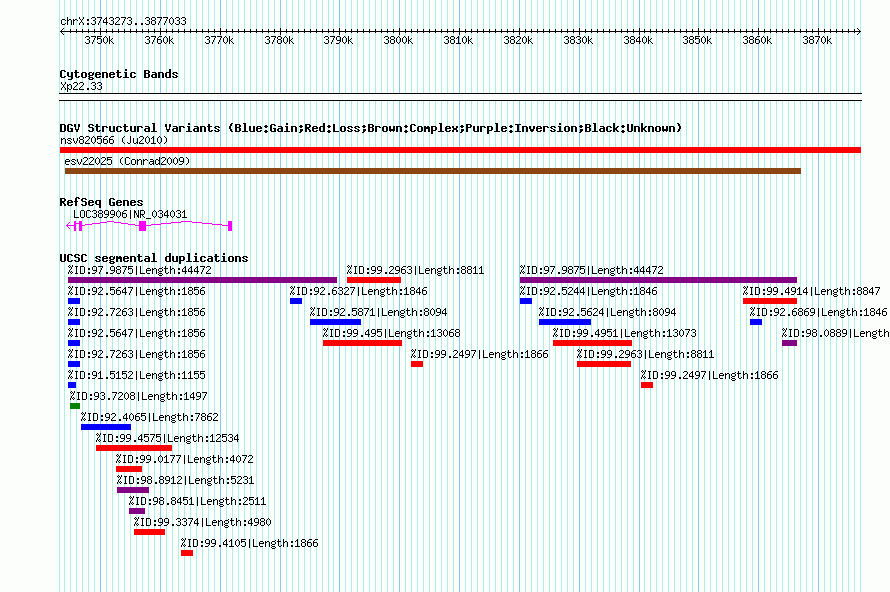Click the red bar under %ID:99.3374|Length:4980
The width and height of the screenshot is (890, 592).
149,532
